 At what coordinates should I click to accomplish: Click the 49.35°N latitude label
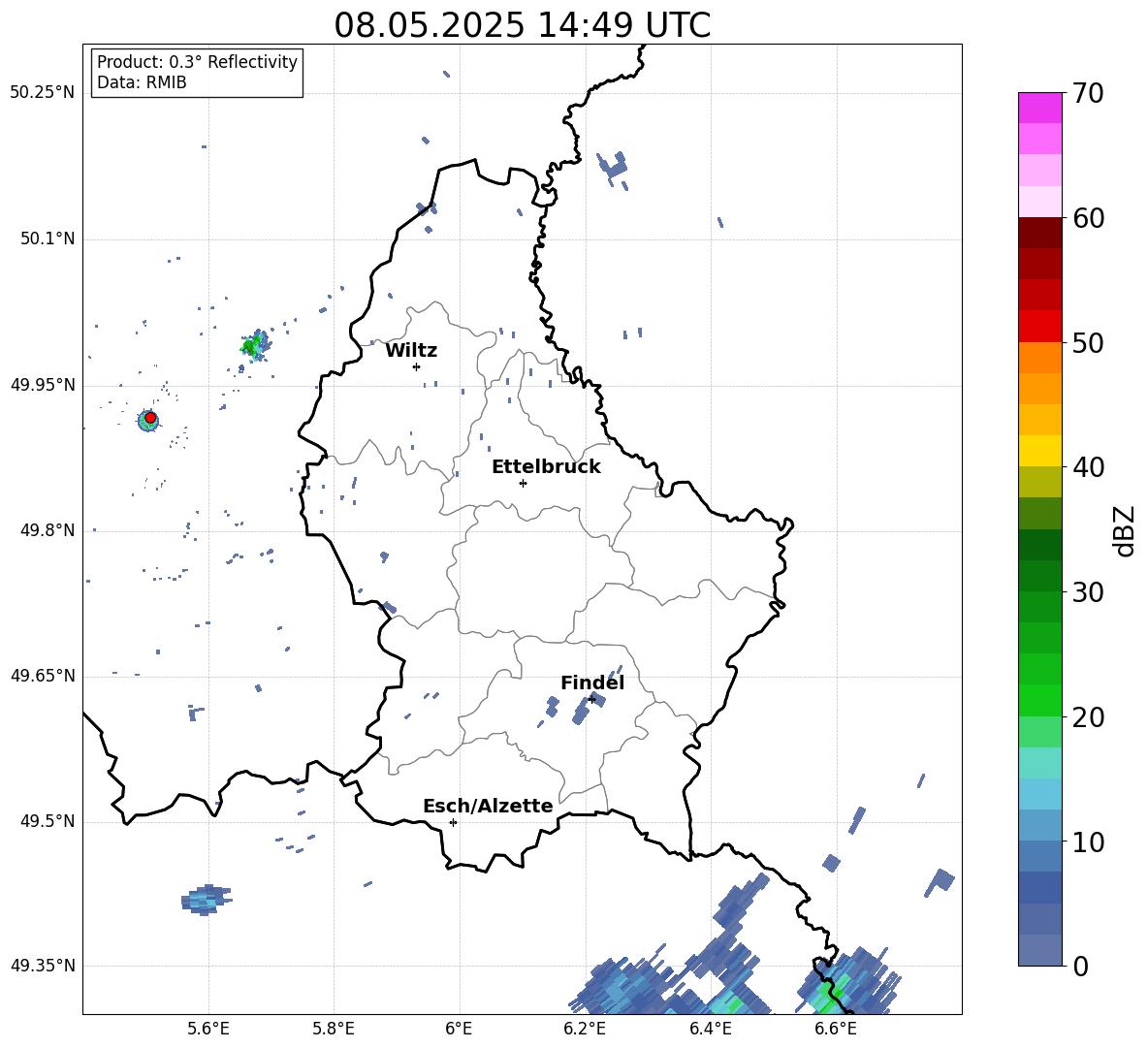click(42, 966)
